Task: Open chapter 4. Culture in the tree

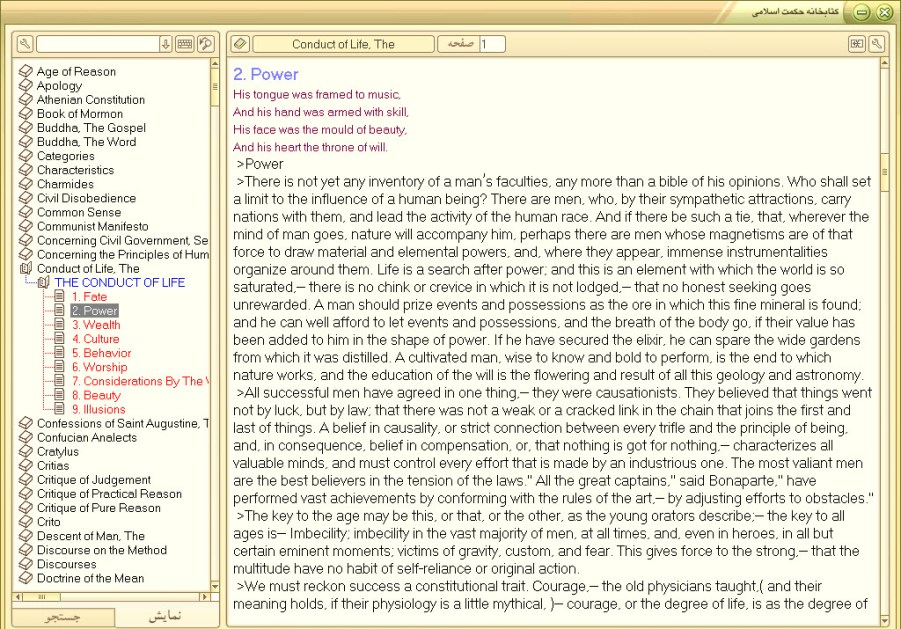Action: pos(95,339)
